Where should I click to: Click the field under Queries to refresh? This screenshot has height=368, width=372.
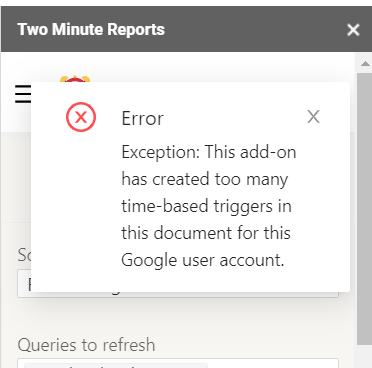click(x=178, y=363)
